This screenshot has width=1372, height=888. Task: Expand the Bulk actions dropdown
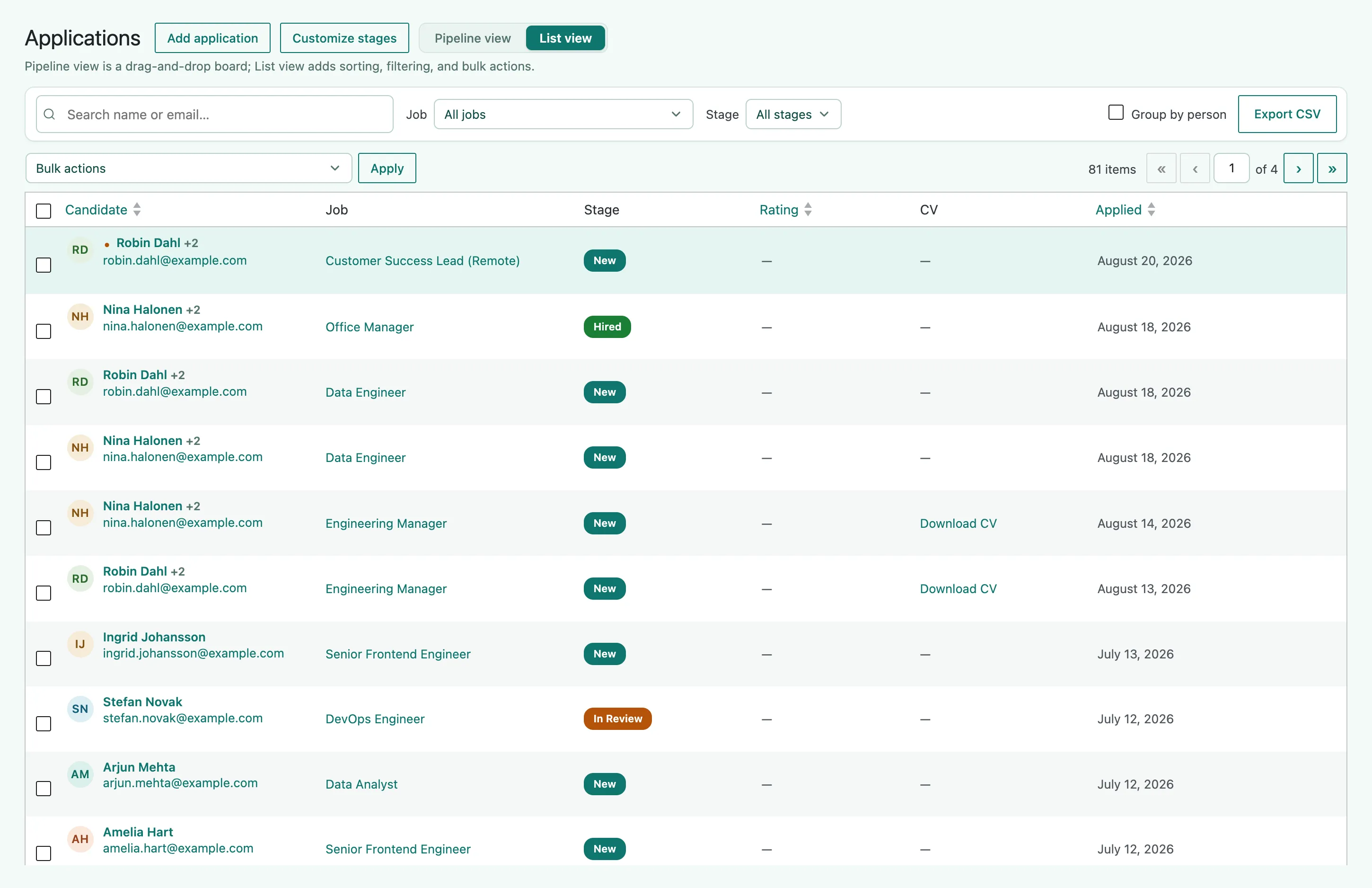pyautogui.click(x=188, y=169)
